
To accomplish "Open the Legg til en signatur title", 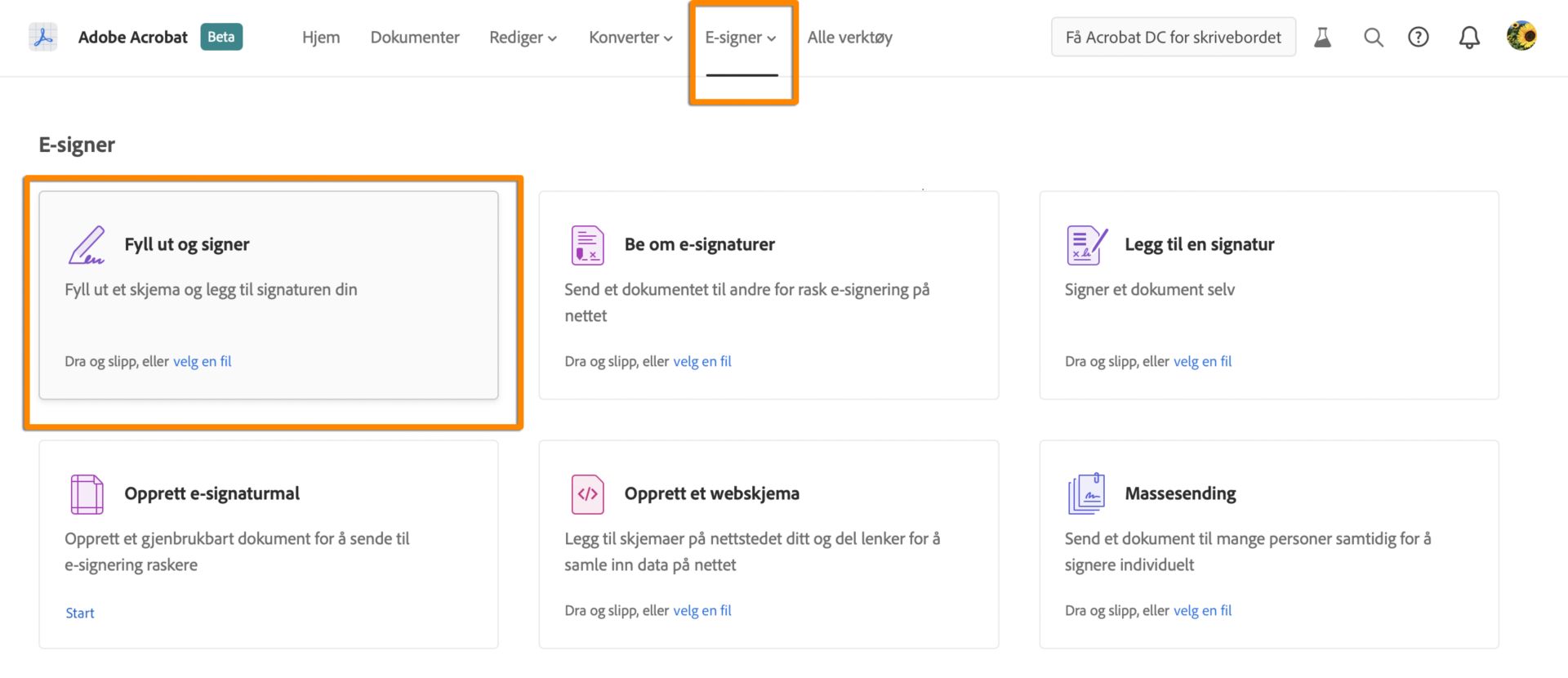I will (x=1200, y=244).
